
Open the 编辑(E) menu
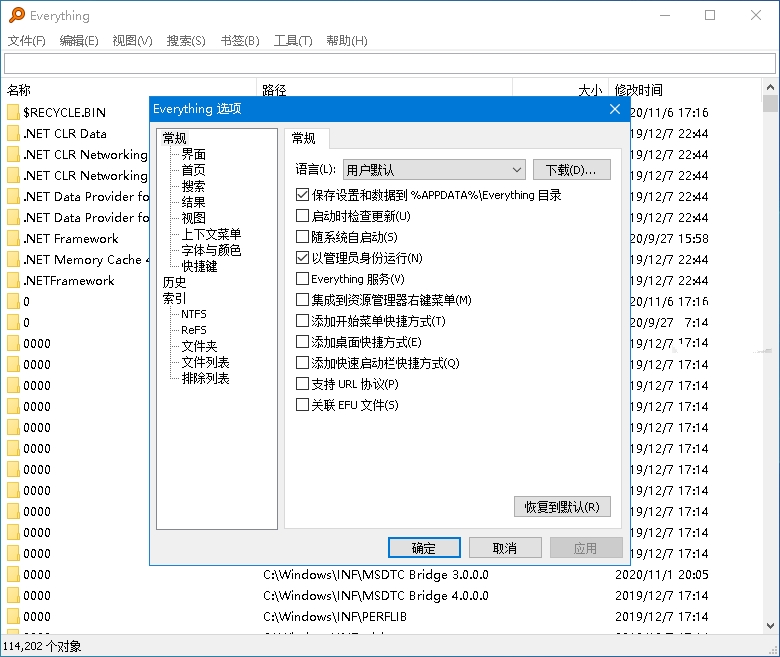[79, 41]
